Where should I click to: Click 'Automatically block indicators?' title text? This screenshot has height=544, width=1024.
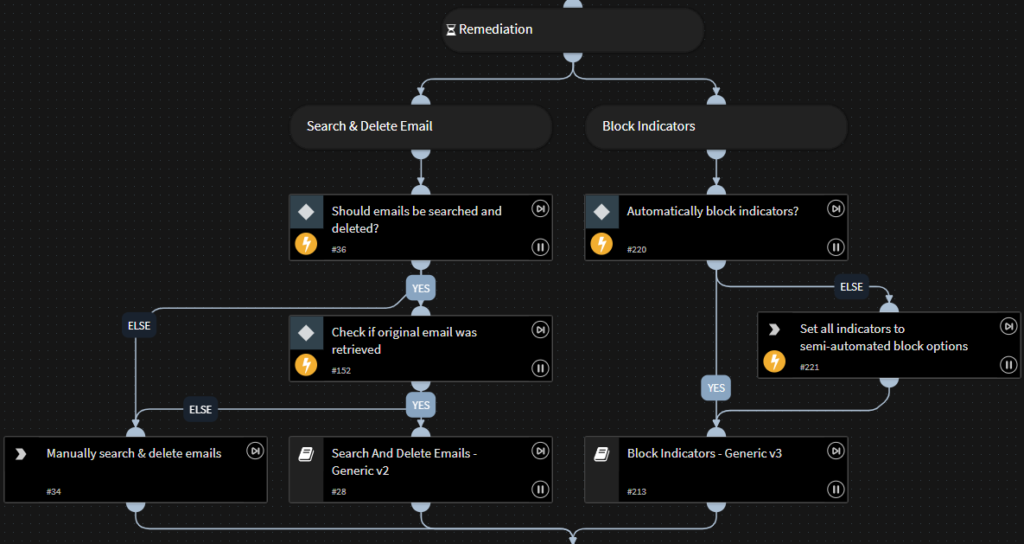pyautogui.click(x=712, y=212)
